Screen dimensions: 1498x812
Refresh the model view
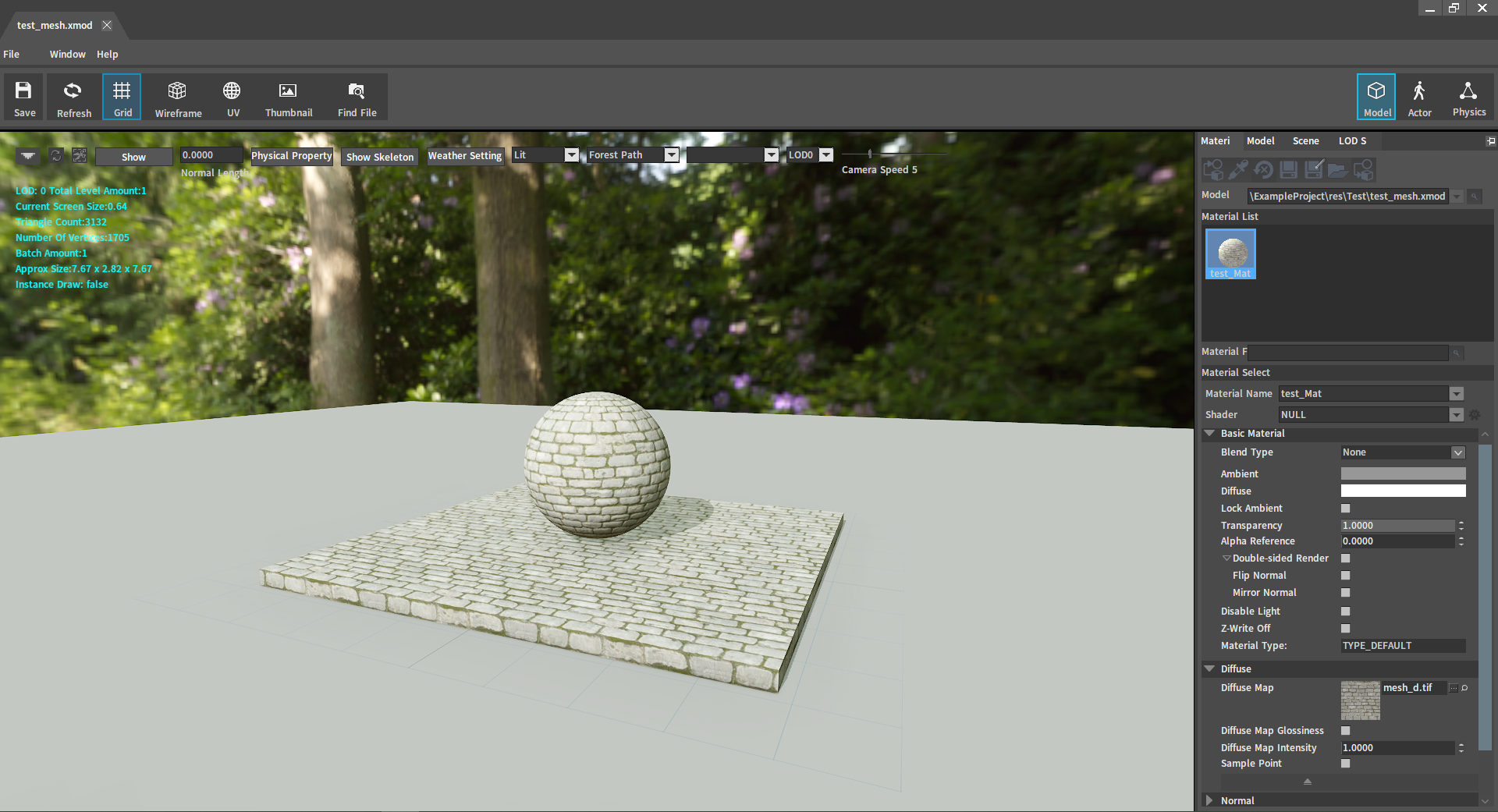coord(73,98)
